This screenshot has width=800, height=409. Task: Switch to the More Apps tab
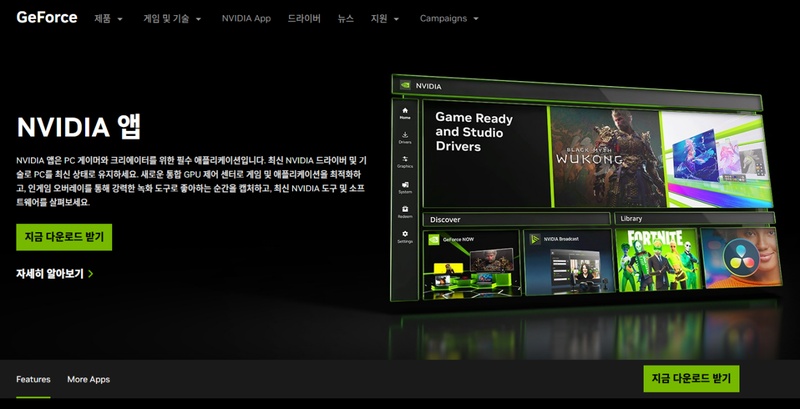point(88,380)
